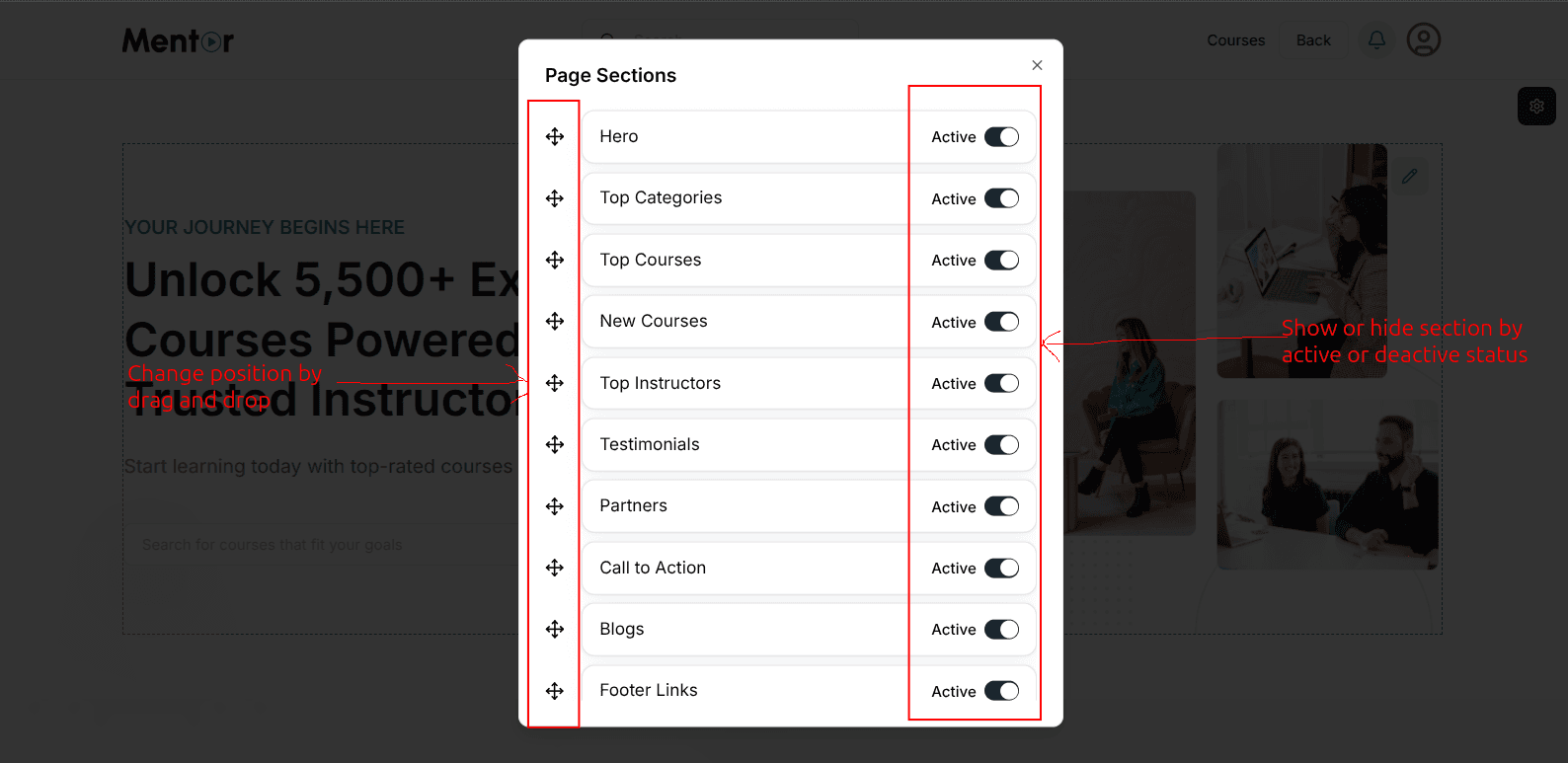
Task: Click the Back button
Action: [x=1313, y=39]
